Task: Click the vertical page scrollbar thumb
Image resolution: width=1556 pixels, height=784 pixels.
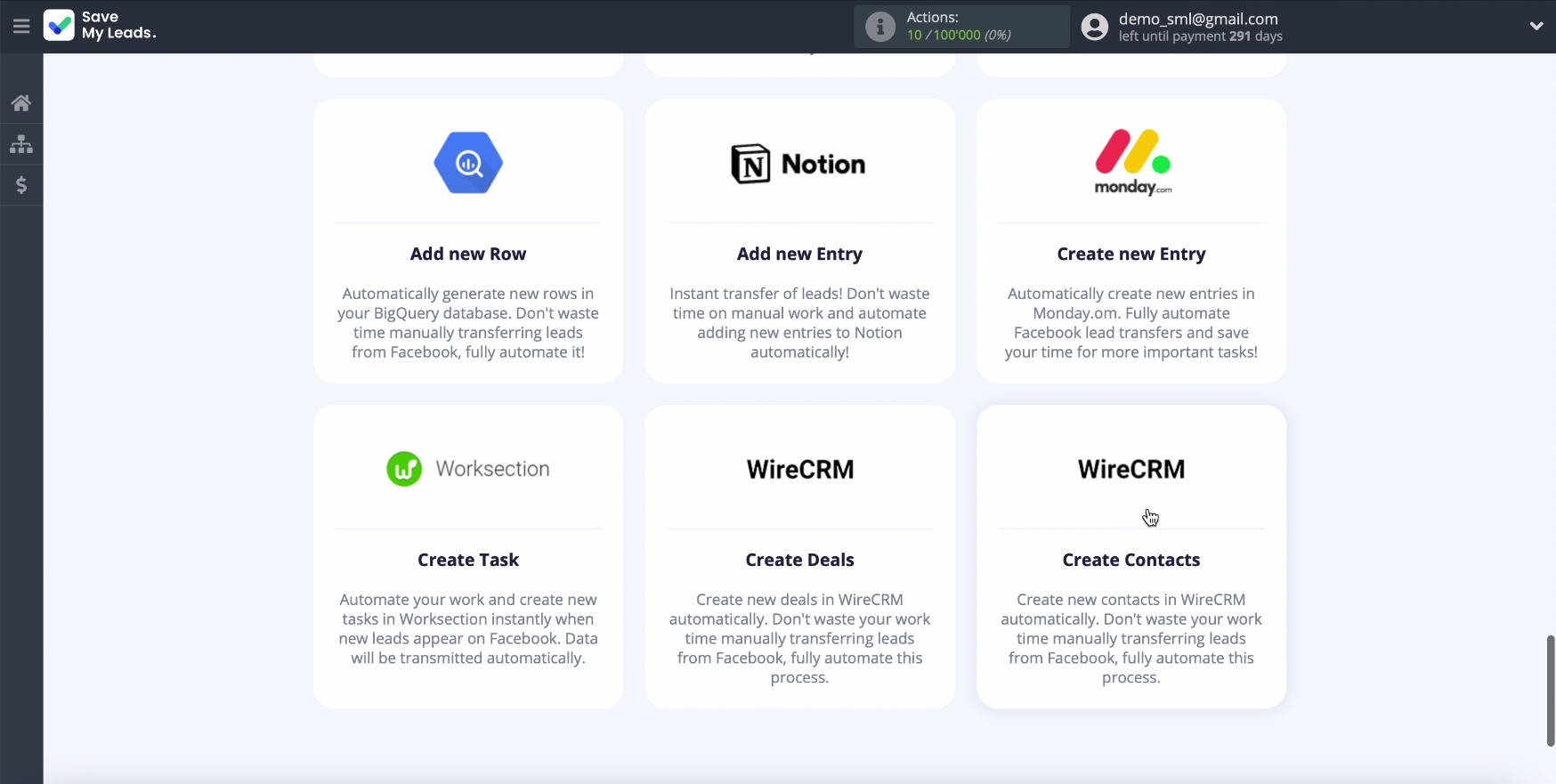Action: click(x=1550, y=691)
